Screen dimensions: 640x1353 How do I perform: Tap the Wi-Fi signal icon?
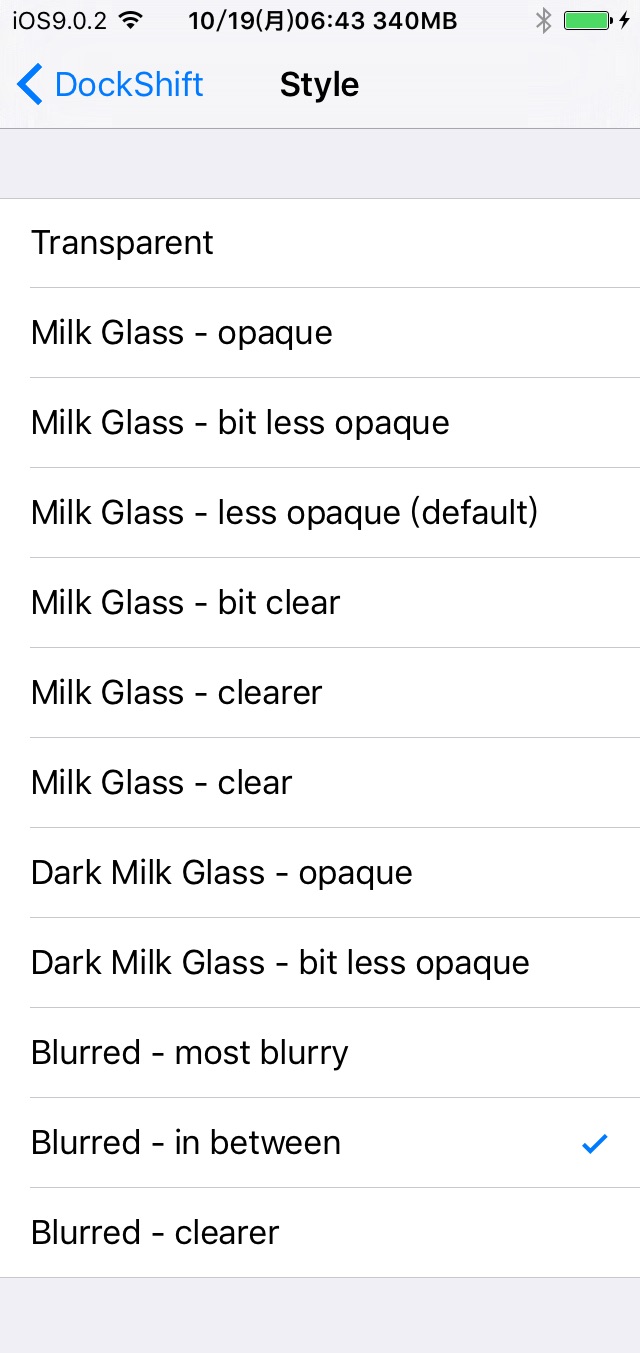click(130, 19)
